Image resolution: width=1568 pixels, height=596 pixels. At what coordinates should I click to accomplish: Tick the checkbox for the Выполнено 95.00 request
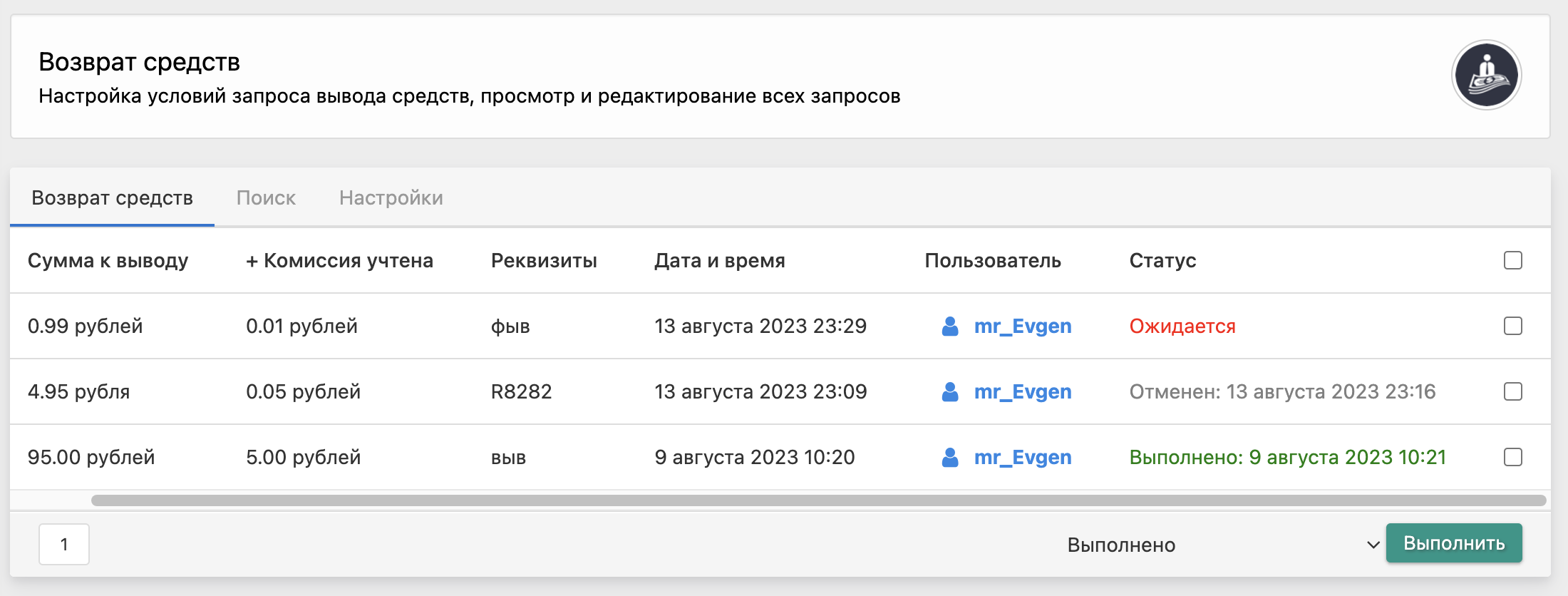point(1512,457)
